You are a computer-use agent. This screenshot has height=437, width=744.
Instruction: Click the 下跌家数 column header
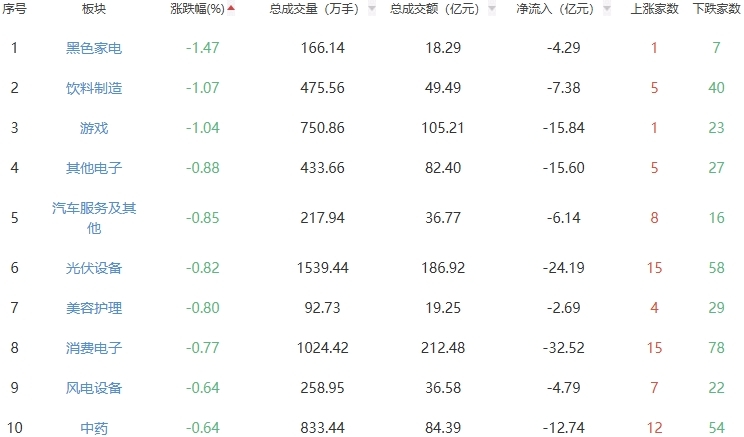716,9
